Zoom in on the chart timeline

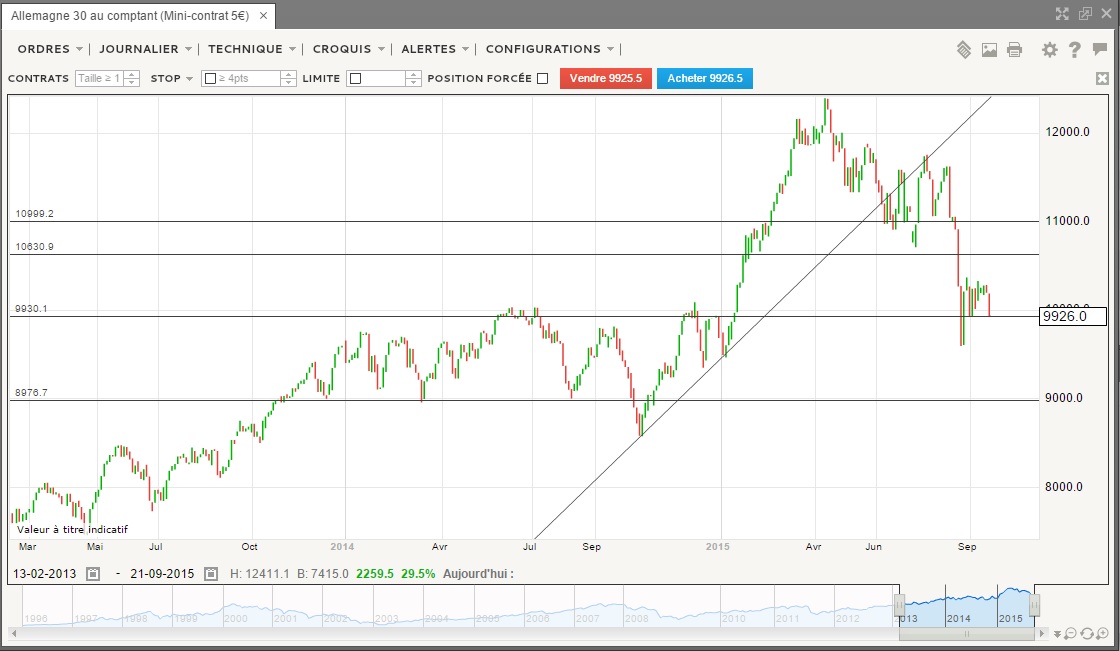[x=1103, y=633]
